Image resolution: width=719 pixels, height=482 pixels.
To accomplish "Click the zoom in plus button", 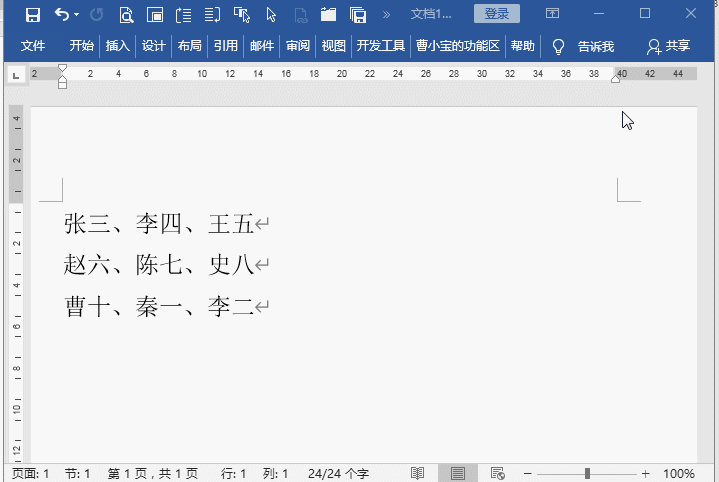I will point(646,473).
